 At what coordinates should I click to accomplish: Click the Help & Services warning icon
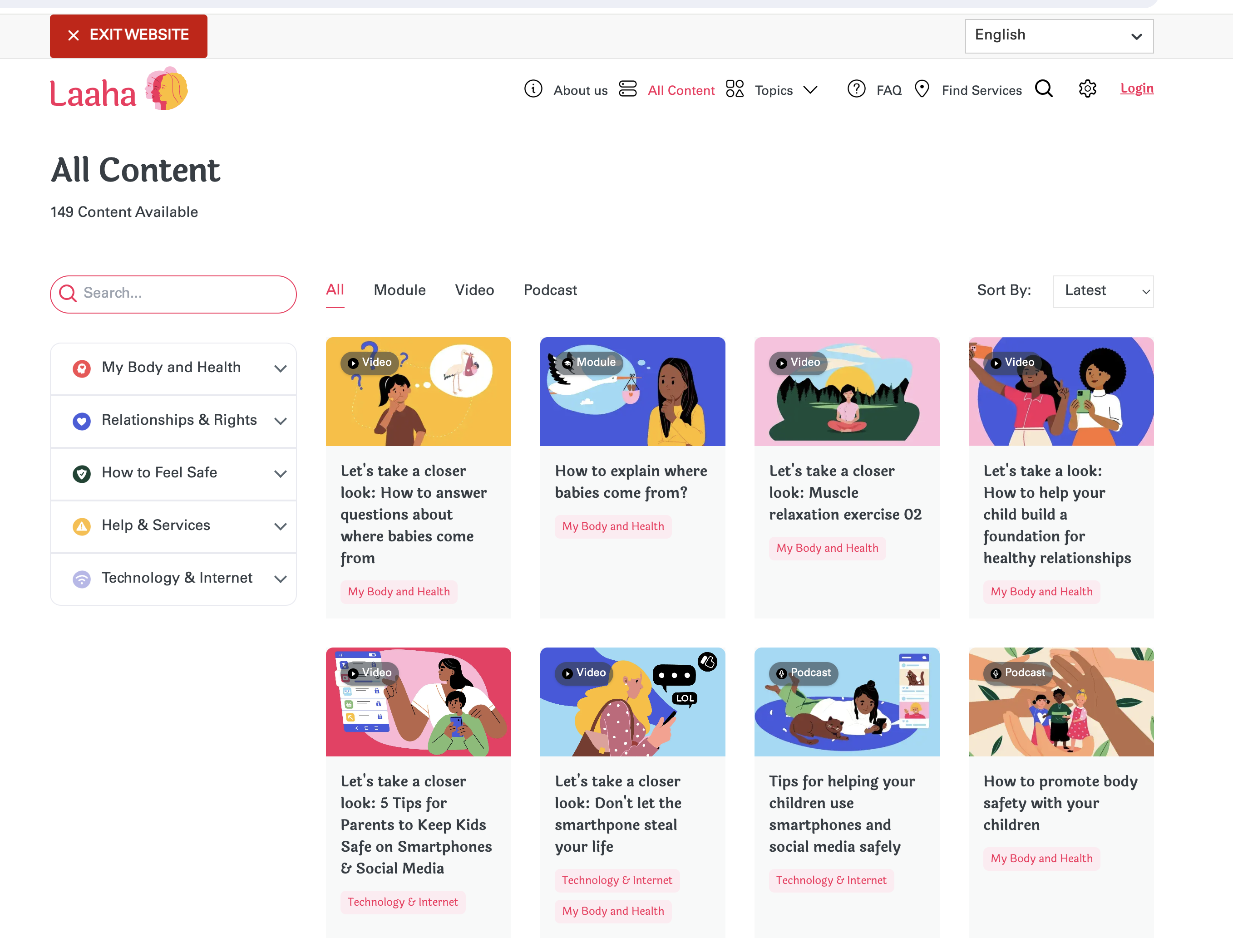coord(82,526)
